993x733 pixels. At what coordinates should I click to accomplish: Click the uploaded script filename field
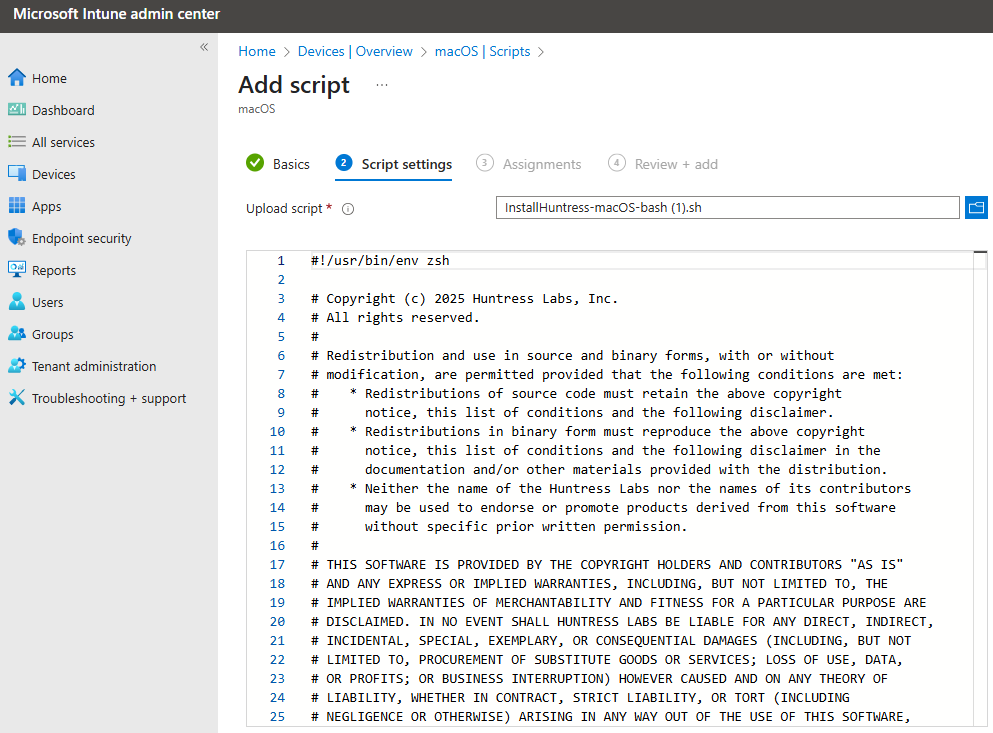click(728, 207)
